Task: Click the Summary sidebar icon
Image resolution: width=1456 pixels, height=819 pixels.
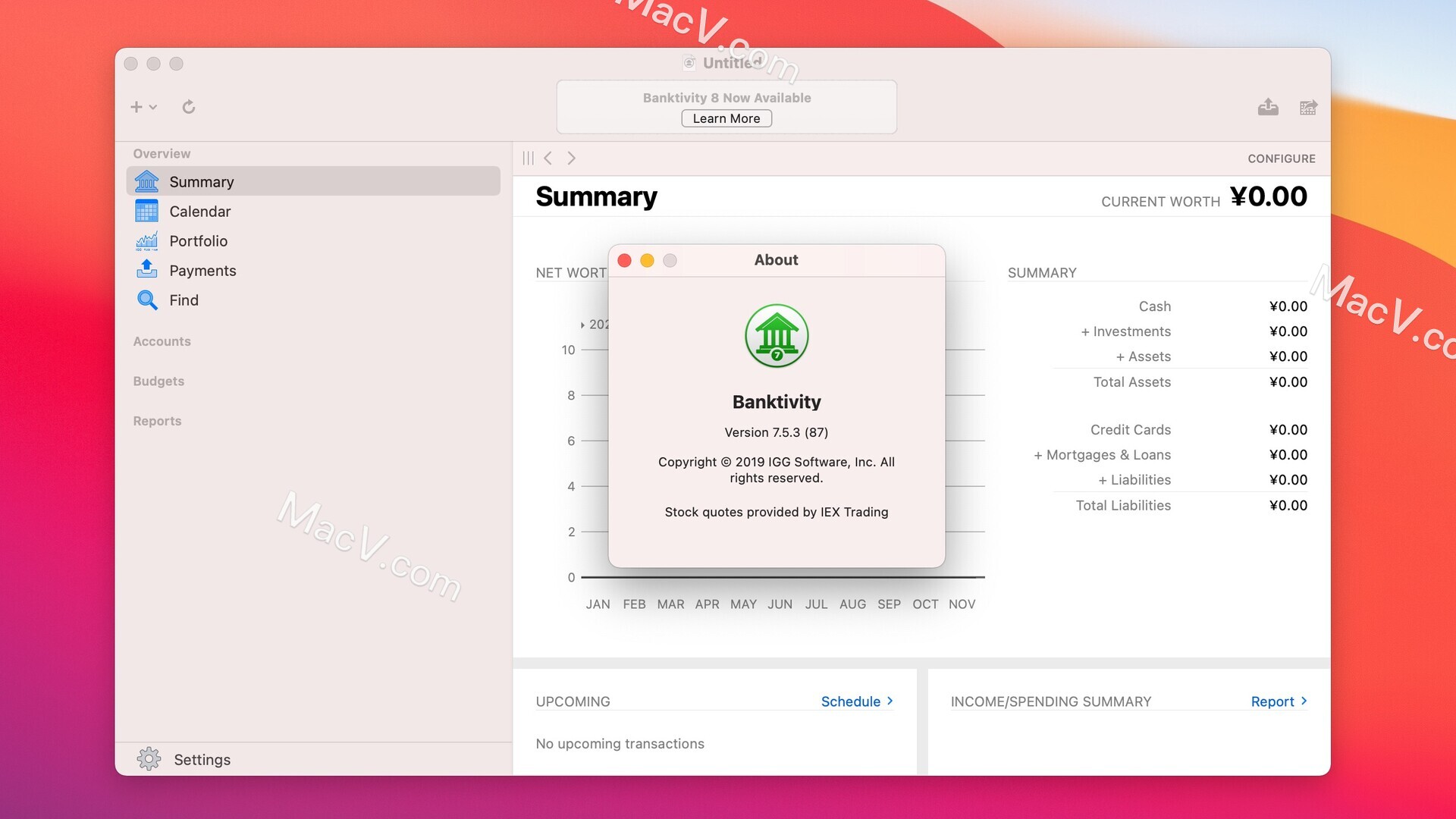Action: click(147, 181)
